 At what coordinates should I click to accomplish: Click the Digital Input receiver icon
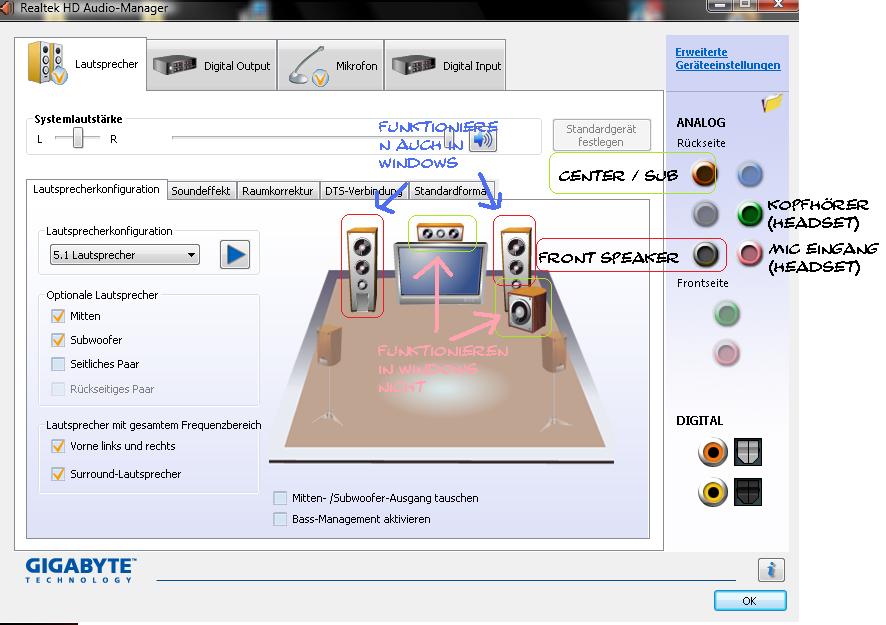414,65
